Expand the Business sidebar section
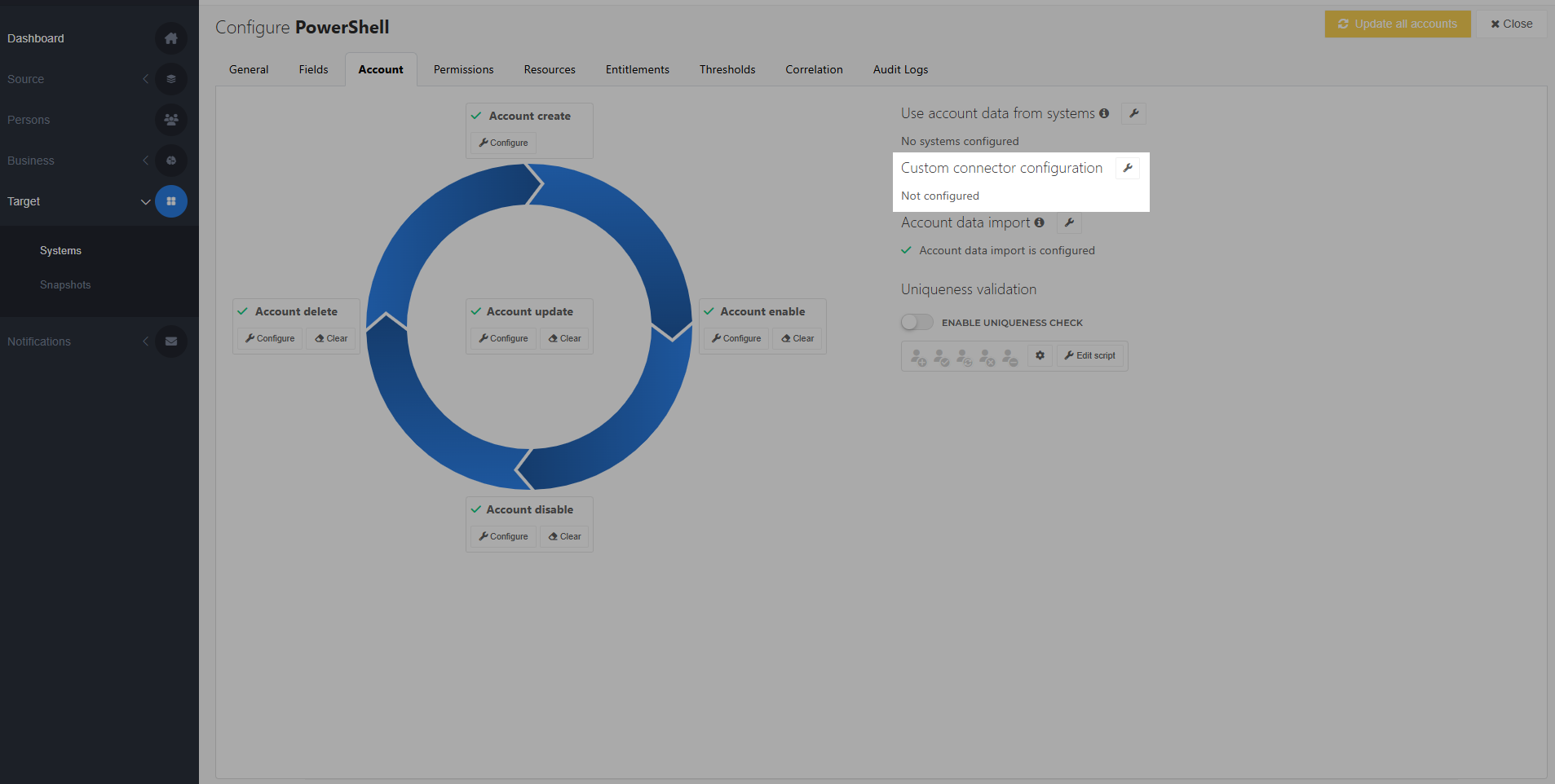Image resolution: width=1555 pixels, height=784 pixels. pos(146,161)
